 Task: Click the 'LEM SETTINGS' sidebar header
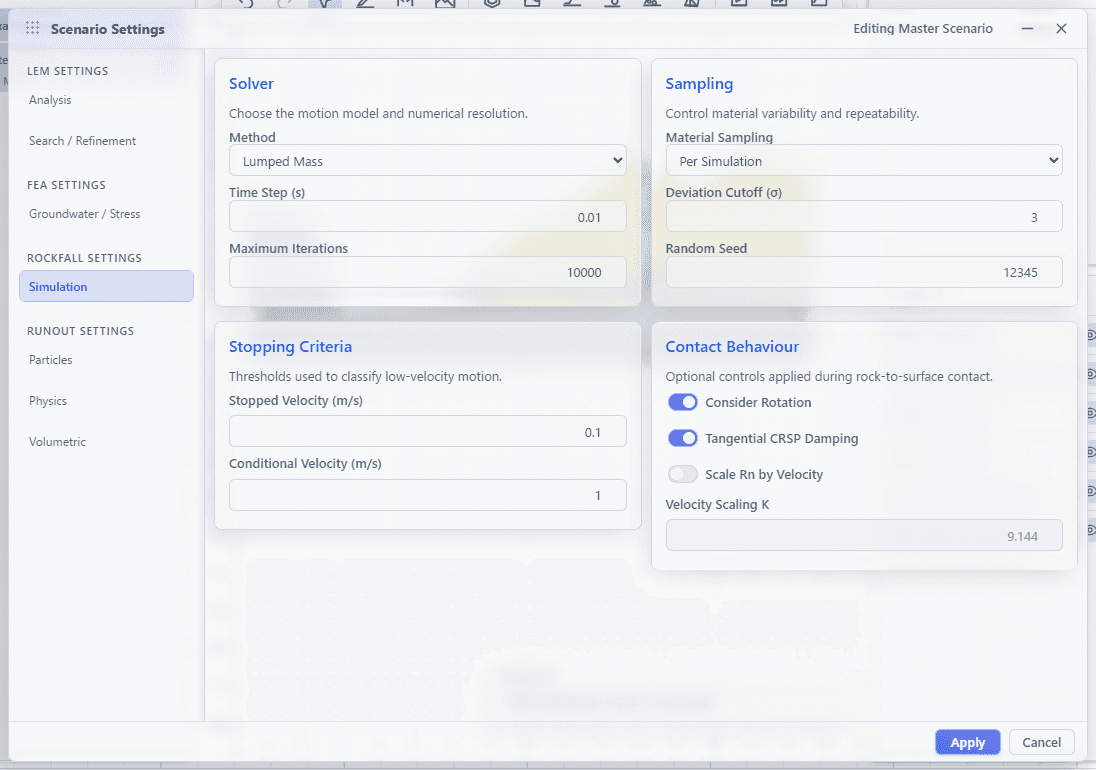pos(68,71)
